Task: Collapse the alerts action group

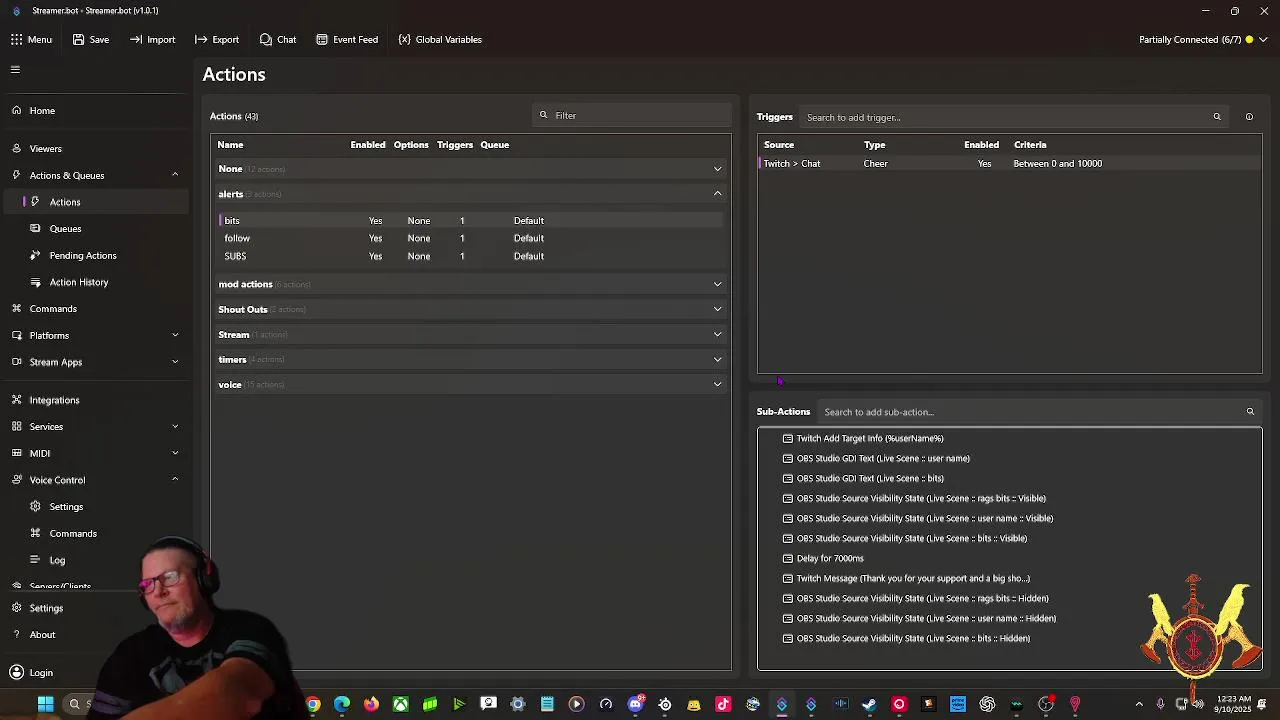Action: point(470,194)
